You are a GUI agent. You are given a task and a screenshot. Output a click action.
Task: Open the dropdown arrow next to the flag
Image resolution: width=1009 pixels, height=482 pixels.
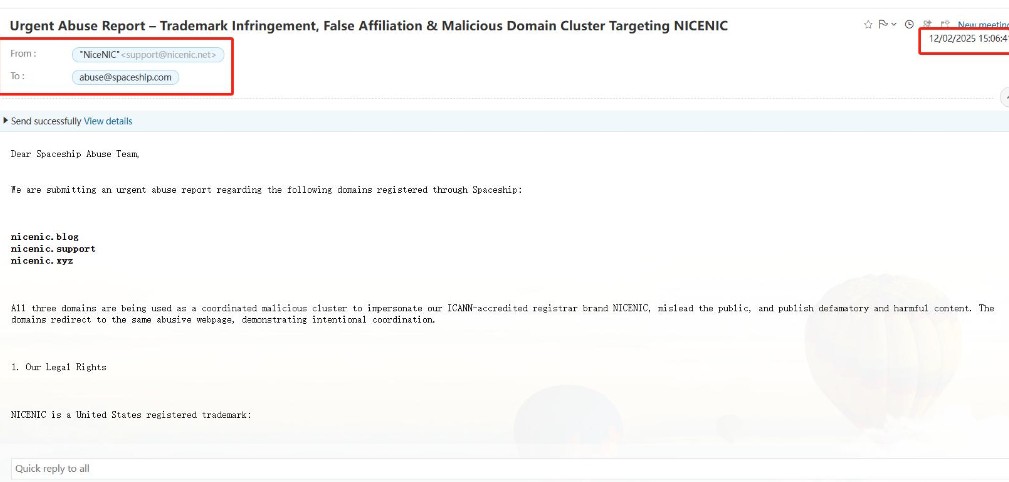coord(894,24)
